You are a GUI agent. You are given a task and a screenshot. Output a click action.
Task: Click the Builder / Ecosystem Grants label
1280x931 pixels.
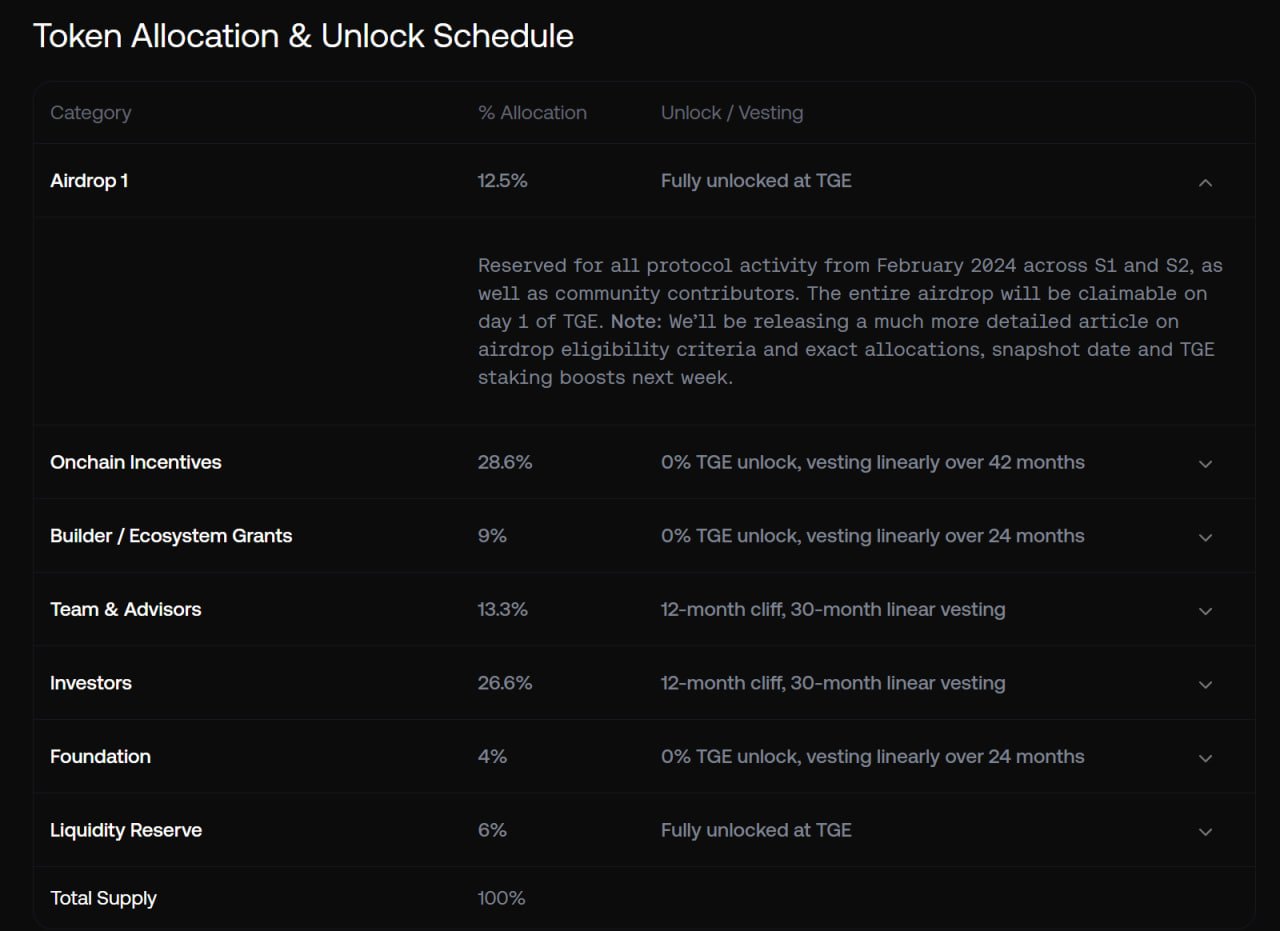pyautogui.click(x=171, y=536)
